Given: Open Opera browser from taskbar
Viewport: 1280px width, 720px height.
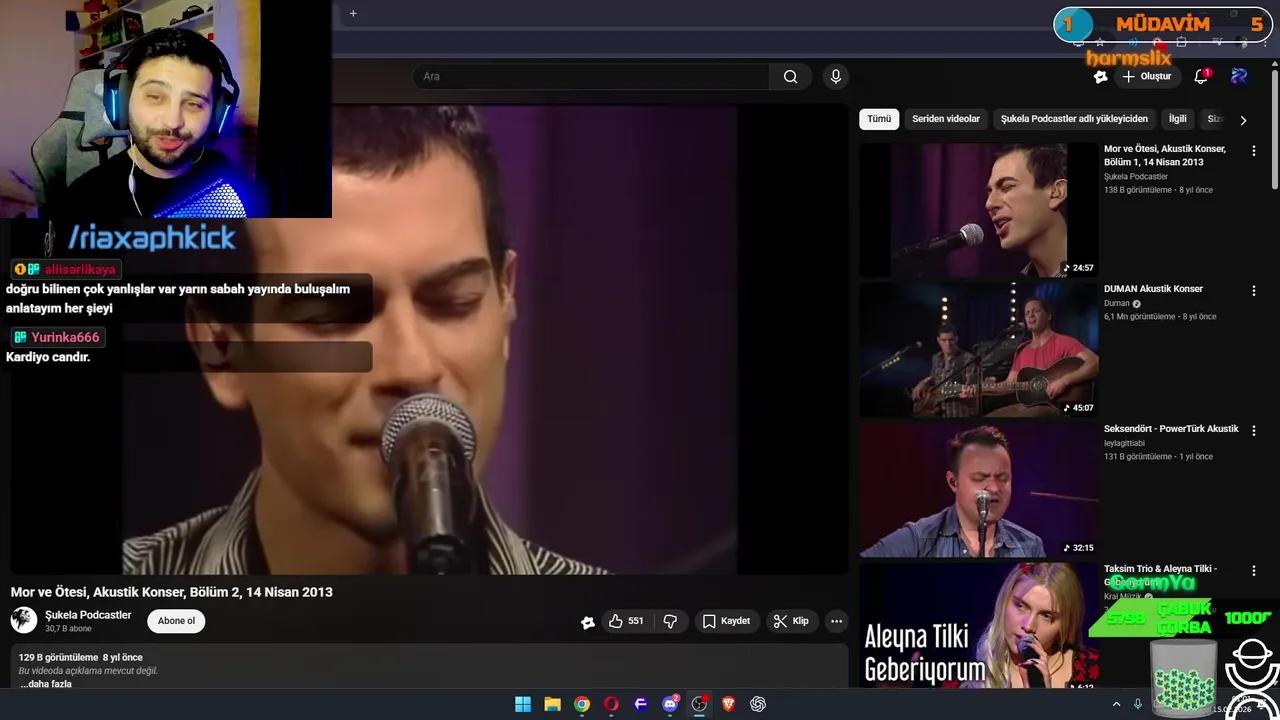Looking at the screenshot, I should coord(611,704).
